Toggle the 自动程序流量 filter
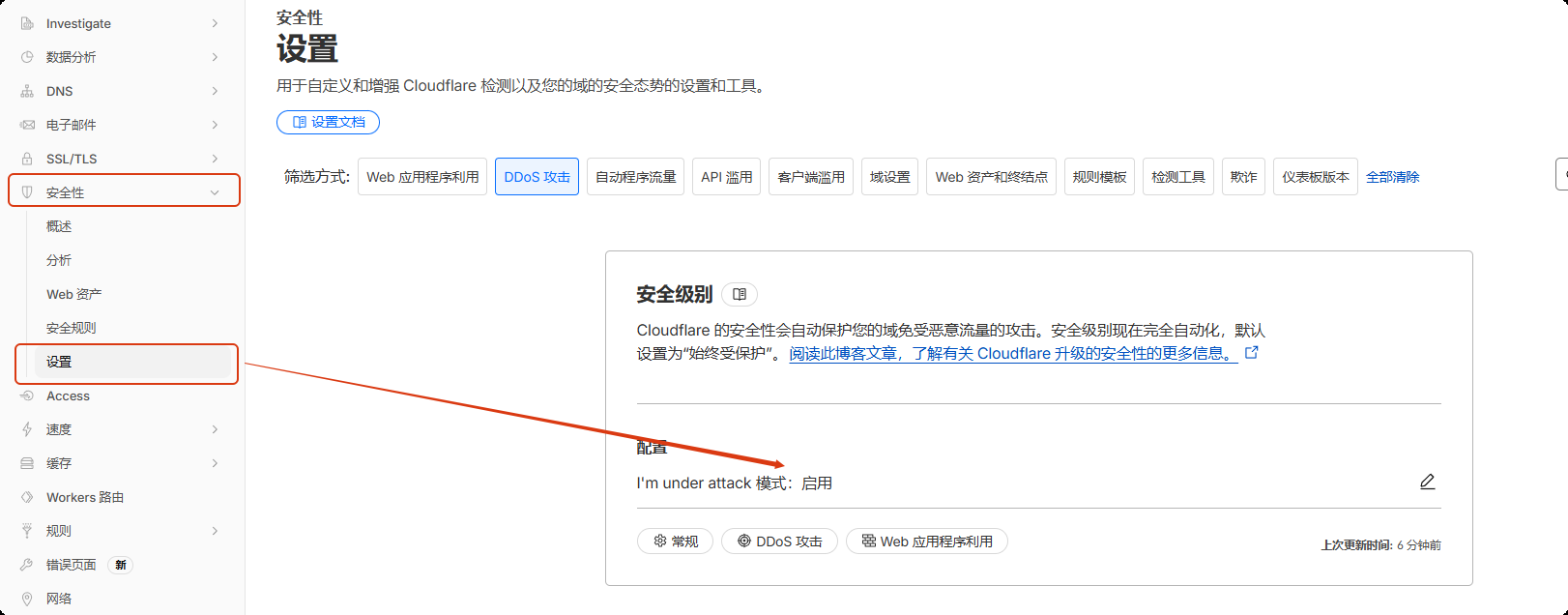Image resolution: width=1568 pixels, height=615 pixels. 635,177
